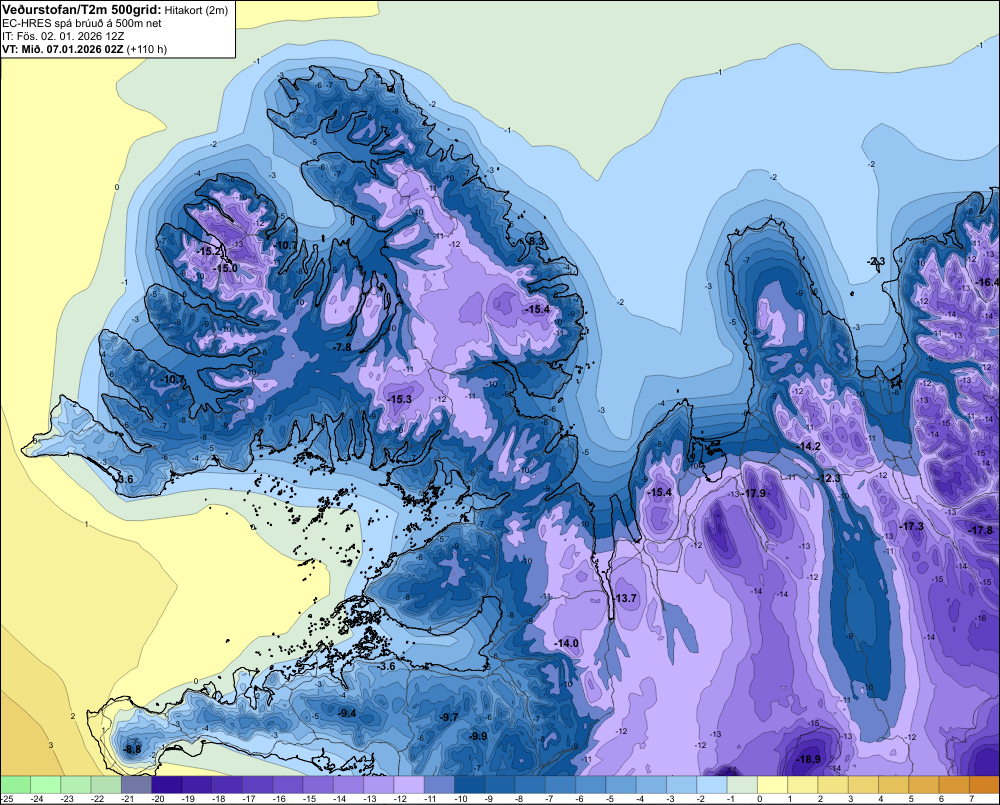This screenshot has height=805, width=1000.
Task: Click the pale yellow legend swatch above 0
Action: coord(772,784)
